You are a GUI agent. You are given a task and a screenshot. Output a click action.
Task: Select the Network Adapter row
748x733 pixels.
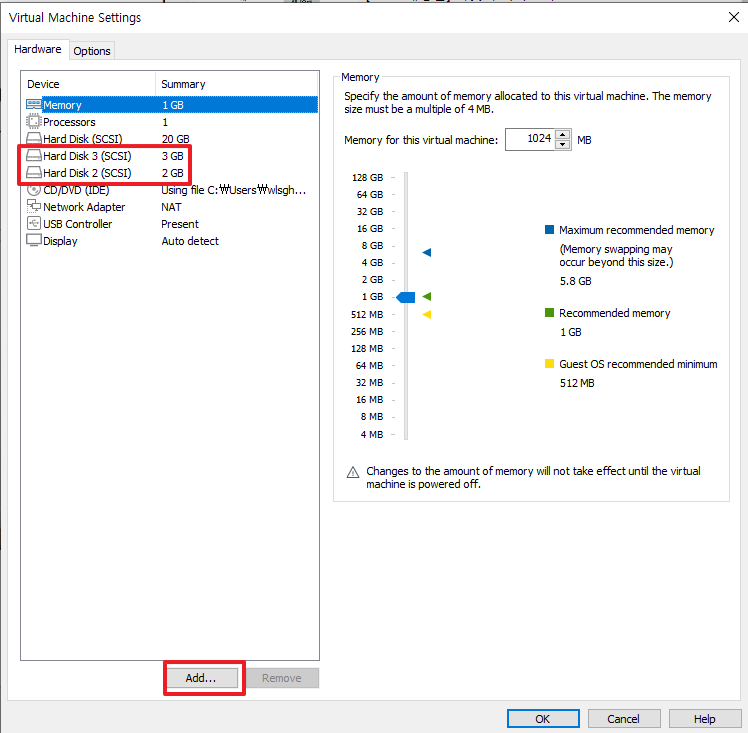[x=172, y=207]
